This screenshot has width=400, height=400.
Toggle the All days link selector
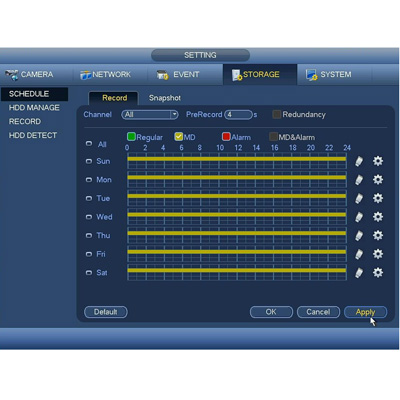coord(89,144)
